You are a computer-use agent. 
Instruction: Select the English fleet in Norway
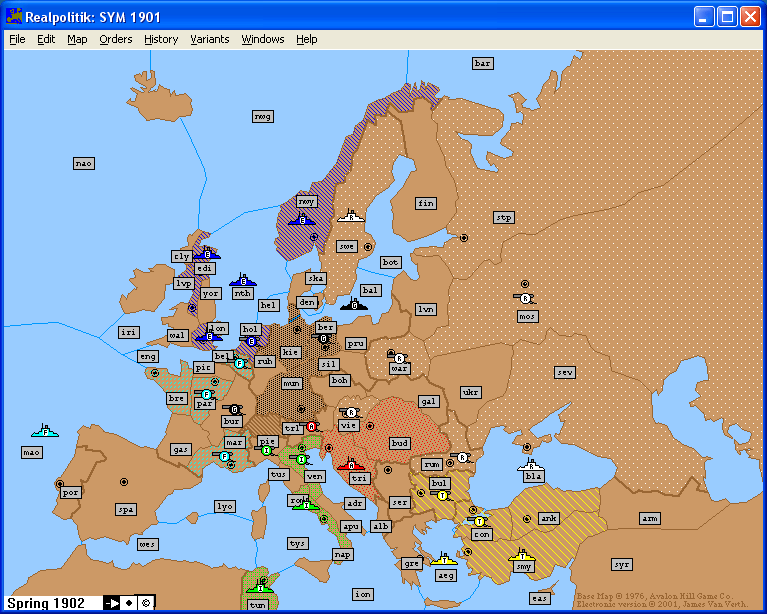pyautogui.click(x=302, y=220)
